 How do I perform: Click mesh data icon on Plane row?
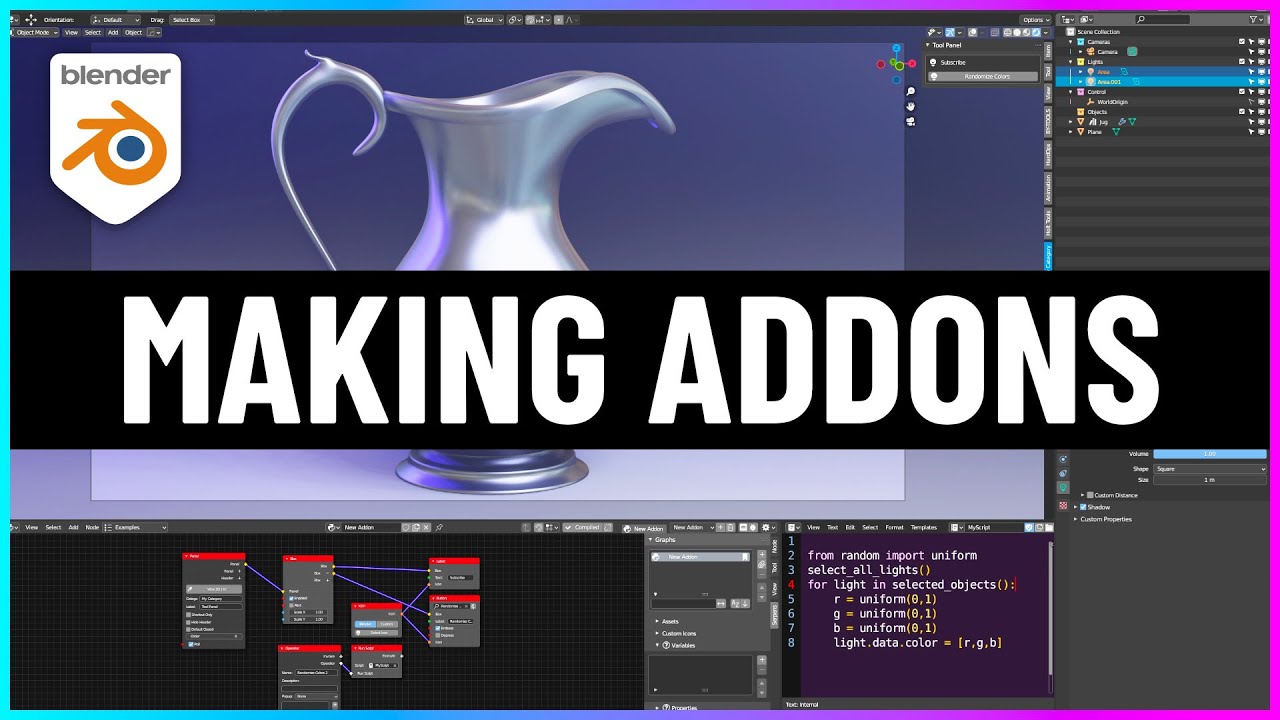coord(1116,132)
